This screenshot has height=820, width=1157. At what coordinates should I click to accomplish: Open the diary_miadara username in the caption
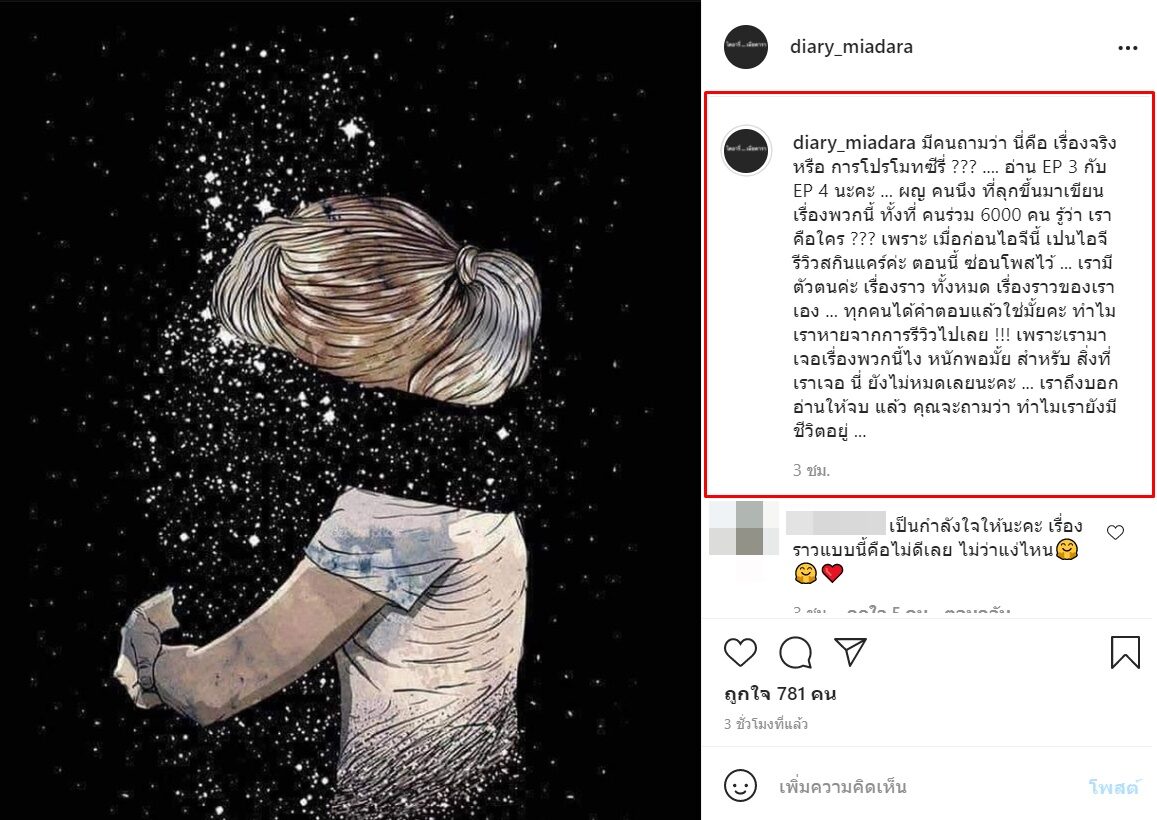coord(854,142)
